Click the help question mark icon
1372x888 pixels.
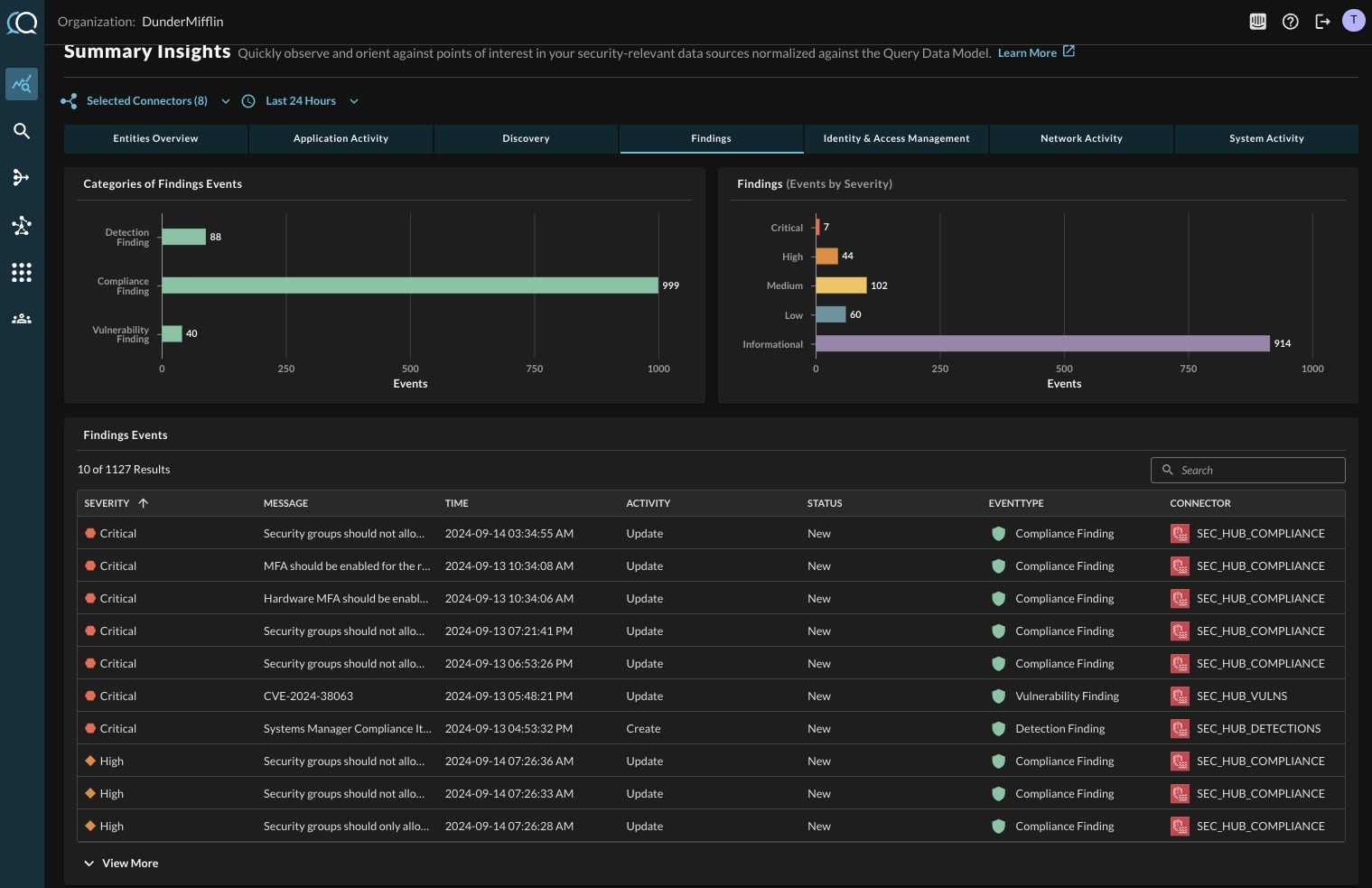tap(1290, 22)
